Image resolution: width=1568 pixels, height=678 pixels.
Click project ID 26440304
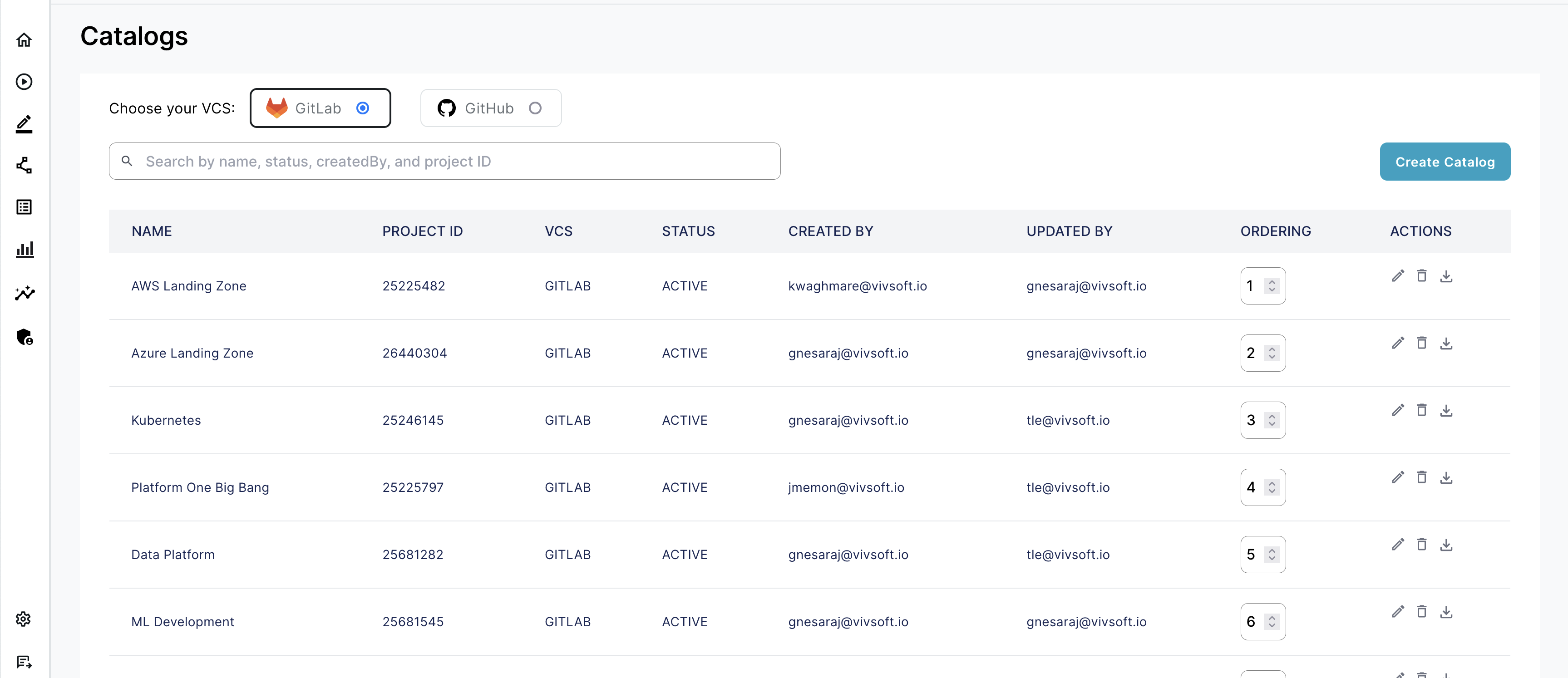(x=414, y=353)
